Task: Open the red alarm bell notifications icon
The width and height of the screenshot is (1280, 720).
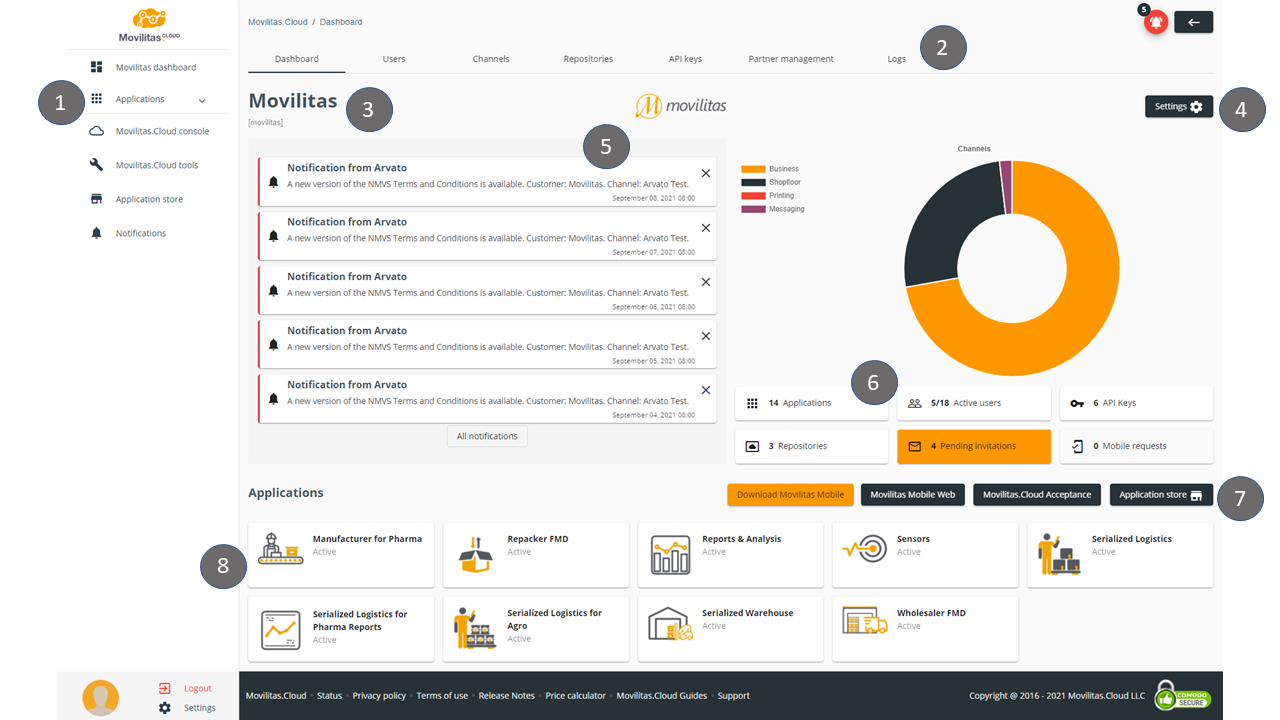Action: [x=1156, y=22]
